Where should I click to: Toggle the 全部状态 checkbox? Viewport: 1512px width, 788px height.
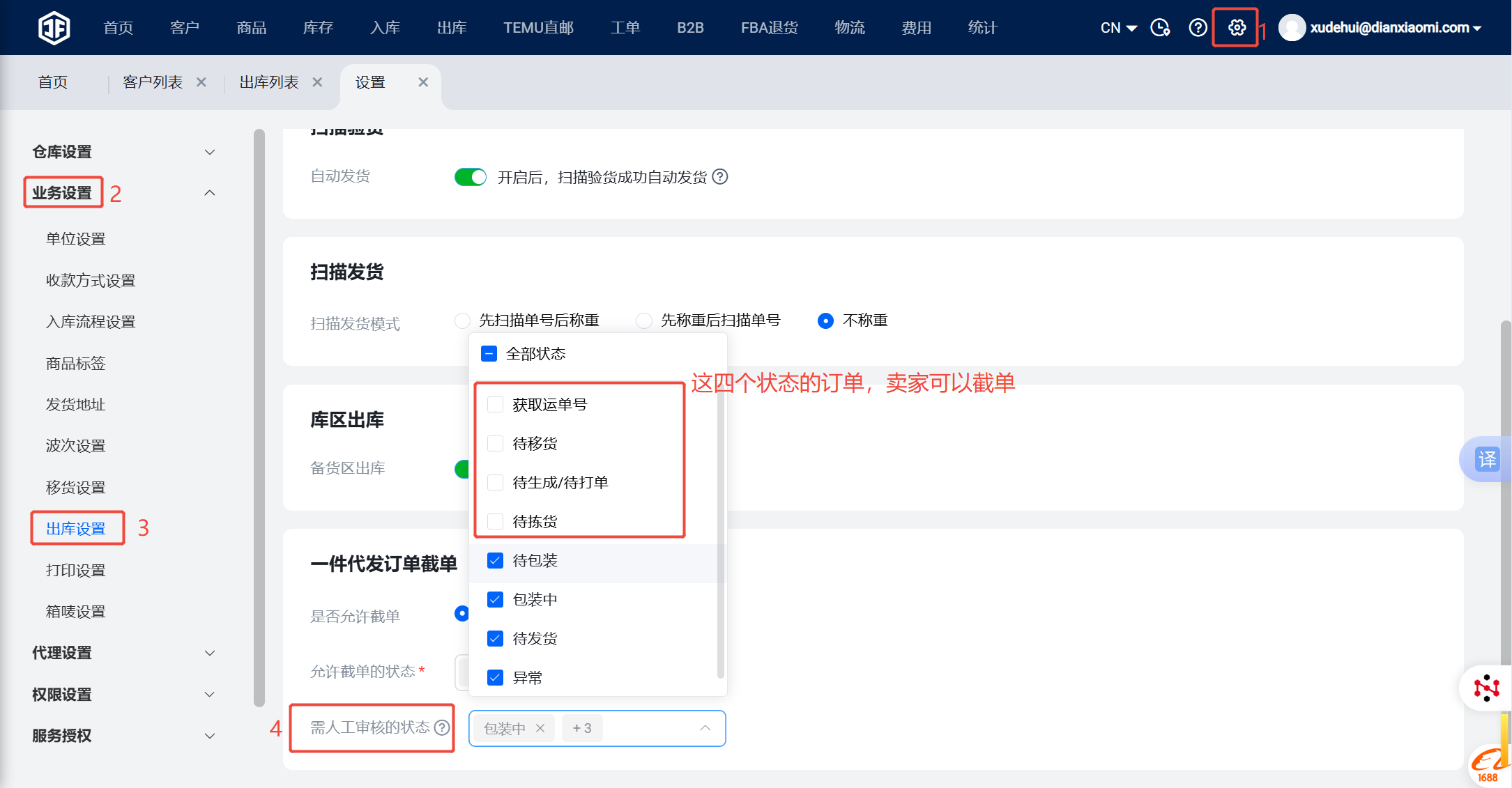(x=489, y=354)
